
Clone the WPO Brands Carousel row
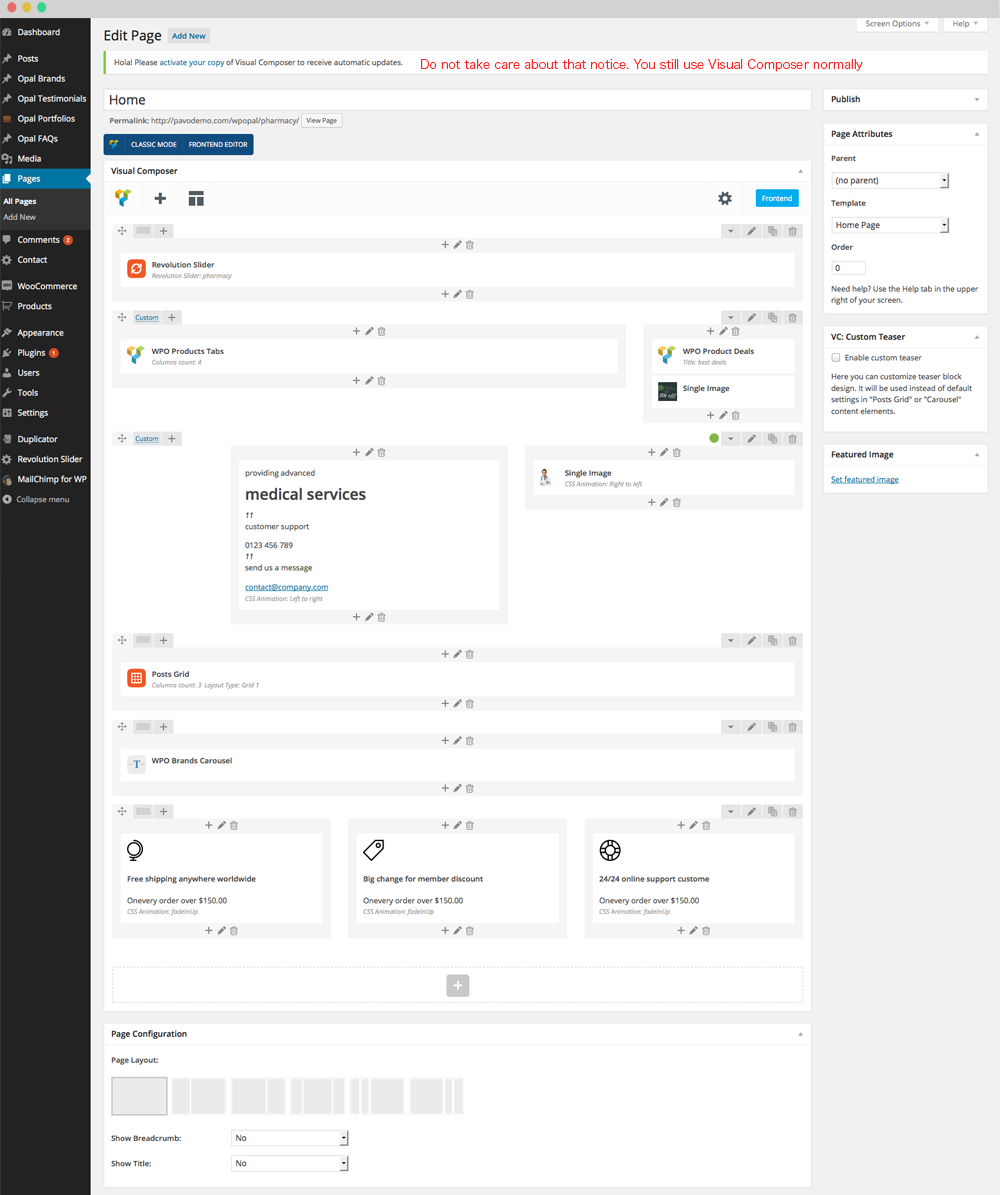(x=772, y=727)
